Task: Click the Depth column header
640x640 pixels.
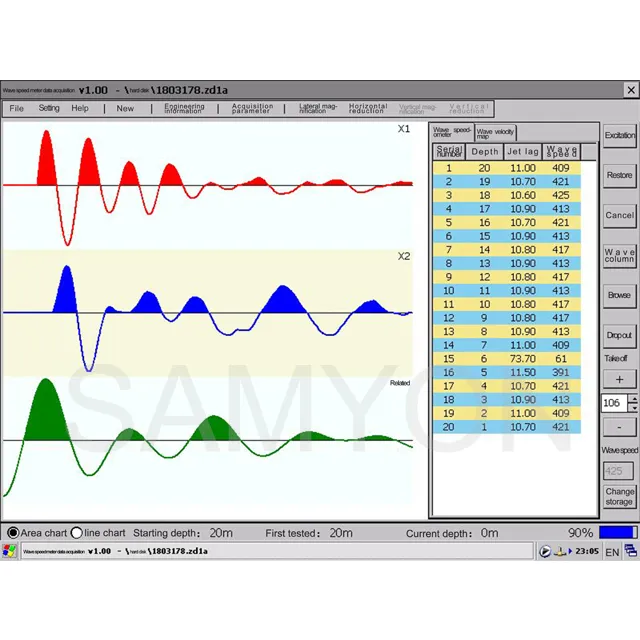Action: 484,152
